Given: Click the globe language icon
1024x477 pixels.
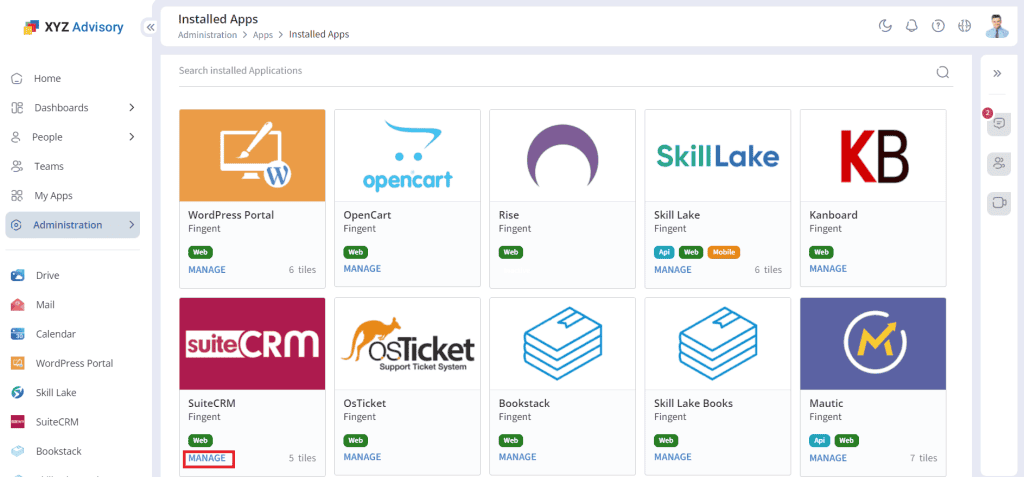Looking at the screenshot, I should 965,26.
